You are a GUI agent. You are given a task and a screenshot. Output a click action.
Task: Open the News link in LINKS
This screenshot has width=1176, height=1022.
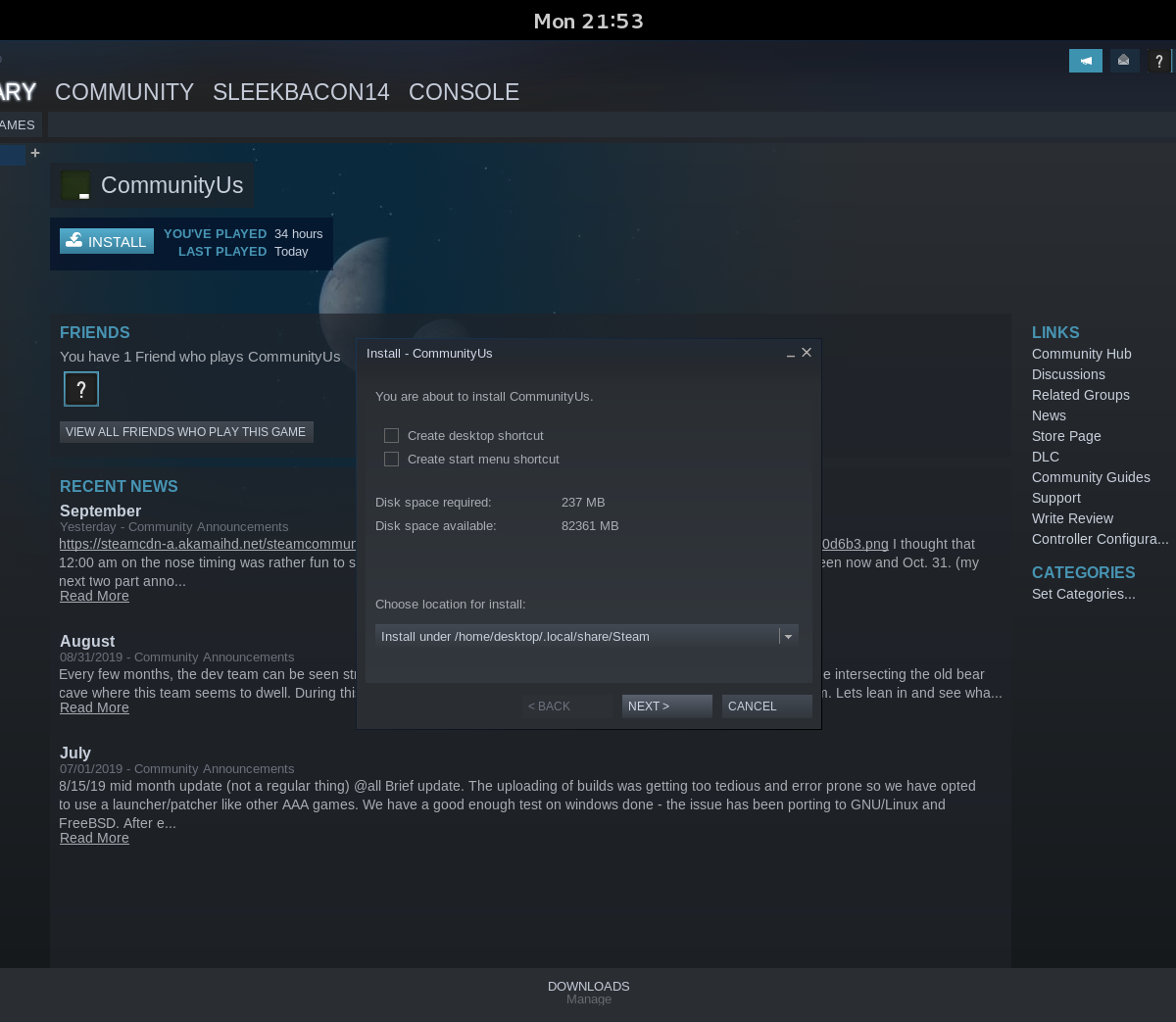pos(1049,415)
